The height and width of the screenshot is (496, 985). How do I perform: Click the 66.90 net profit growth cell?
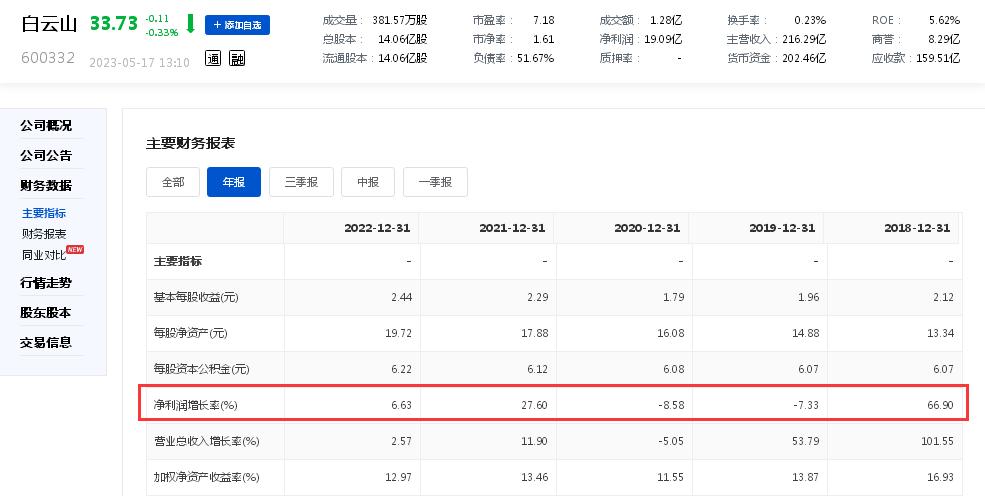(x=939, y=406)
